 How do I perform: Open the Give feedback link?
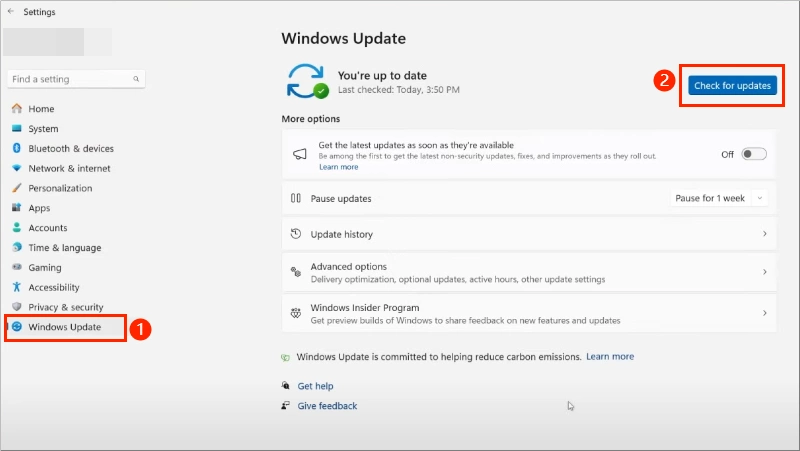pos(327,406)
